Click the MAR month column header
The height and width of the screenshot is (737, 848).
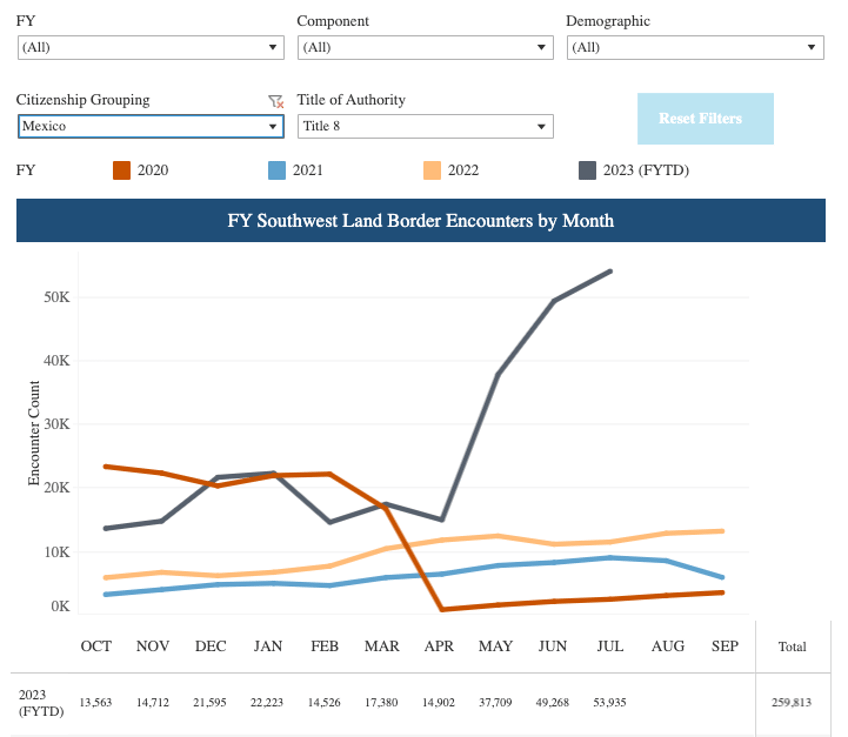pos(382,646)
